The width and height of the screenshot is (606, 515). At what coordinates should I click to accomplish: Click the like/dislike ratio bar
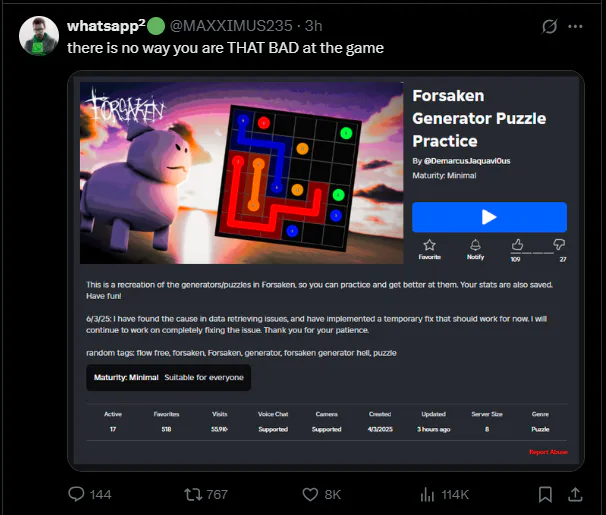pos(538,253)
